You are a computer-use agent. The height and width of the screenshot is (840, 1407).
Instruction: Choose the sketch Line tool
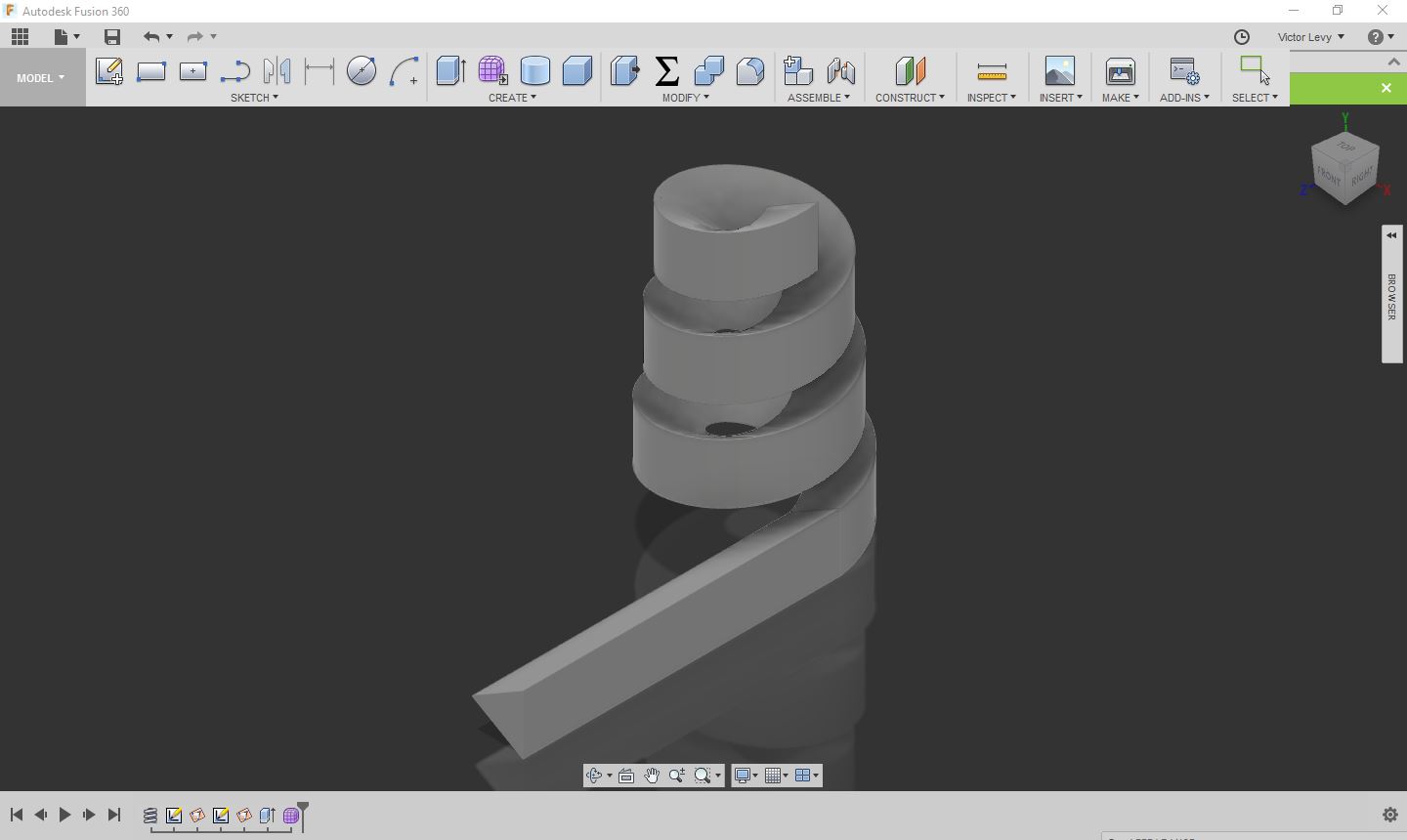pos(235,70)
